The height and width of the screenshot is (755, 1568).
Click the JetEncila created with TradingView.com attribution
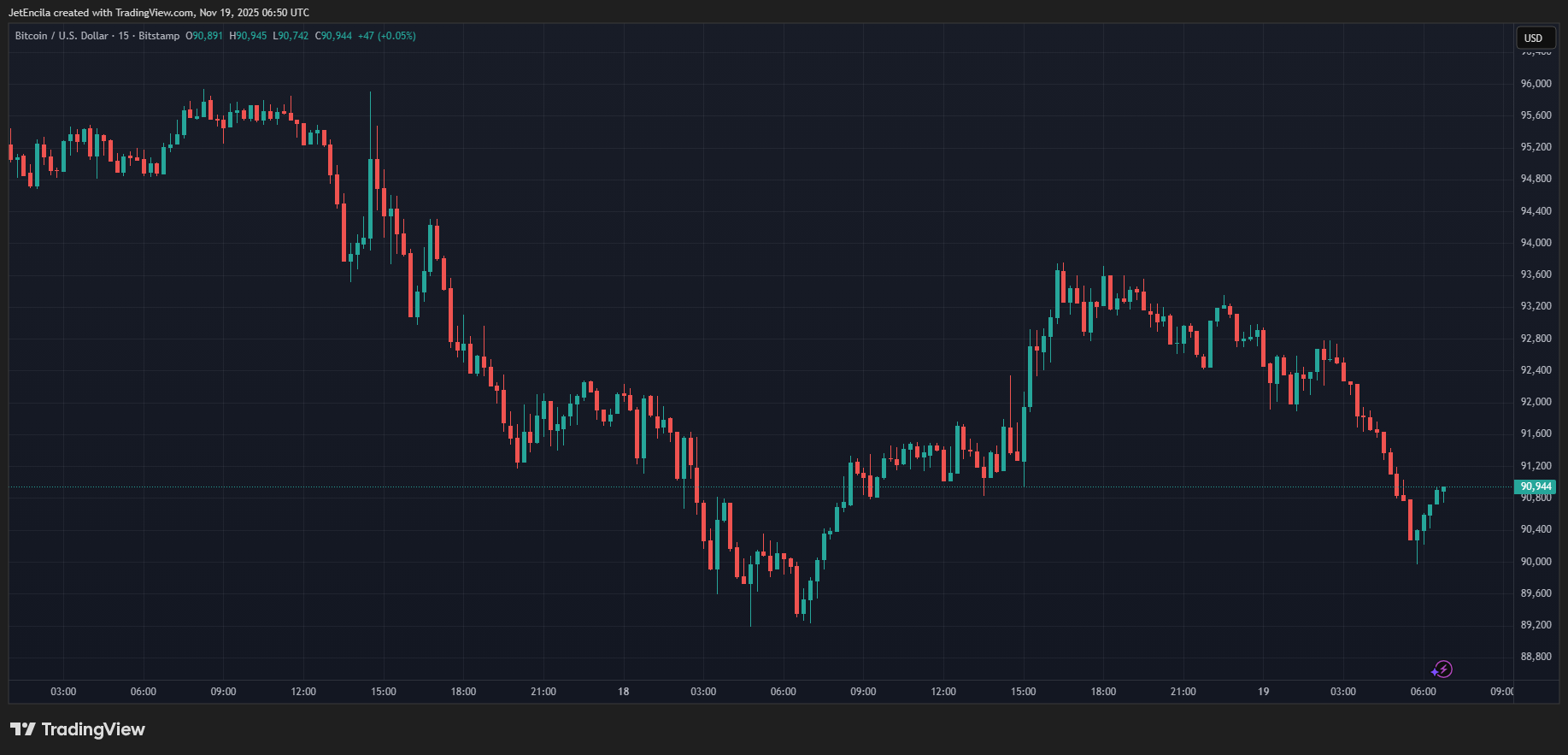[x=159, y=13]
